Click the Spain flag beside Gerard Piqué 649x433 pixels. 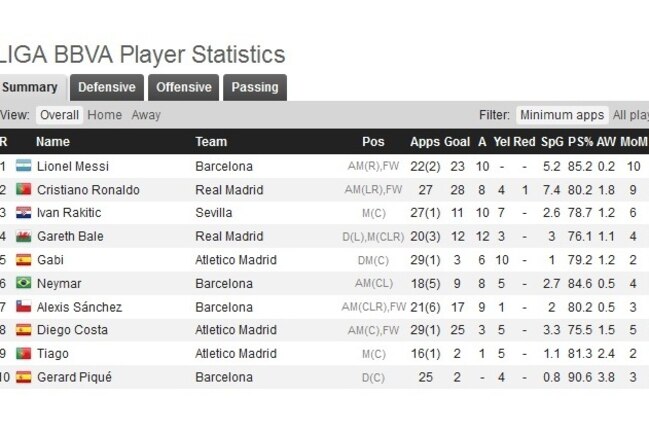pyautogui.click(x=24, y=377)
